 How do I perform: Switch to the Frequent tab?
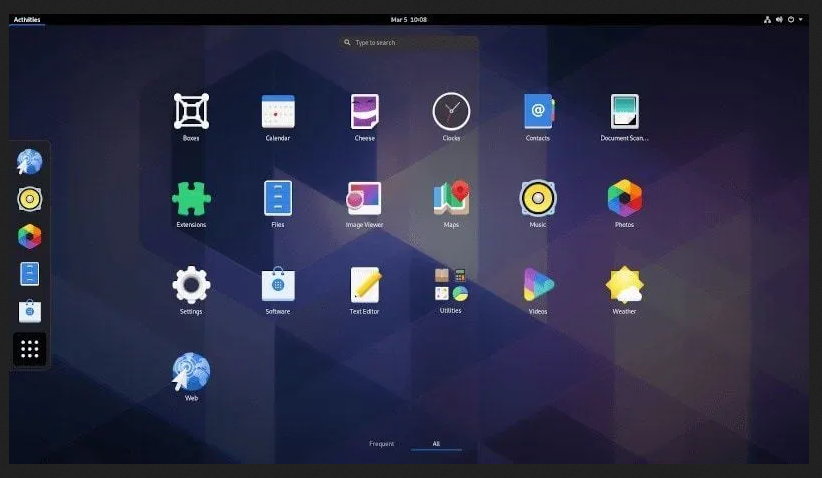[381, 443]
